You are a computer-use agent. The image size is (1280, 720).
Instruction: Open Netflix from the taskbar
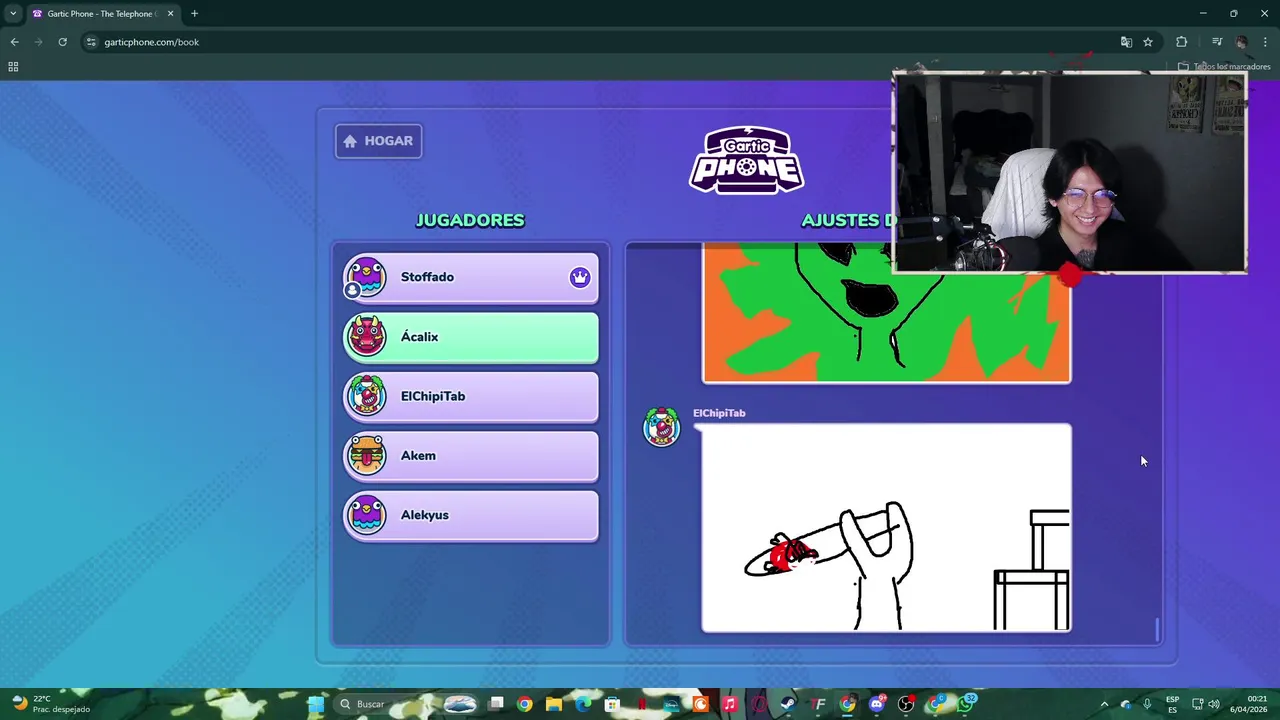(641, 704)
